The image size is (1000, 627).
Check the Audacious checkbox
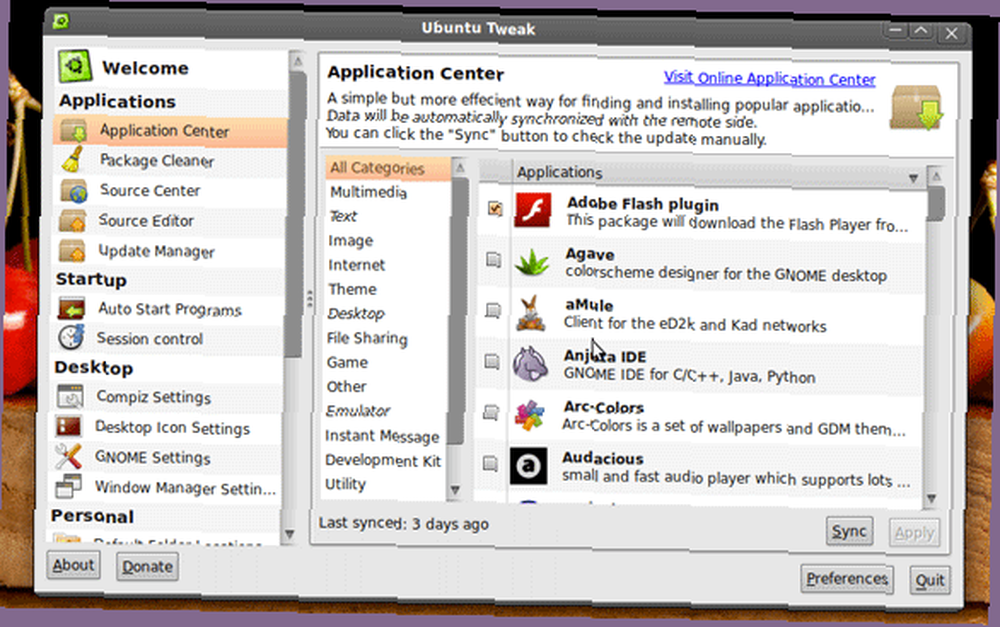[x=490, y=463]
